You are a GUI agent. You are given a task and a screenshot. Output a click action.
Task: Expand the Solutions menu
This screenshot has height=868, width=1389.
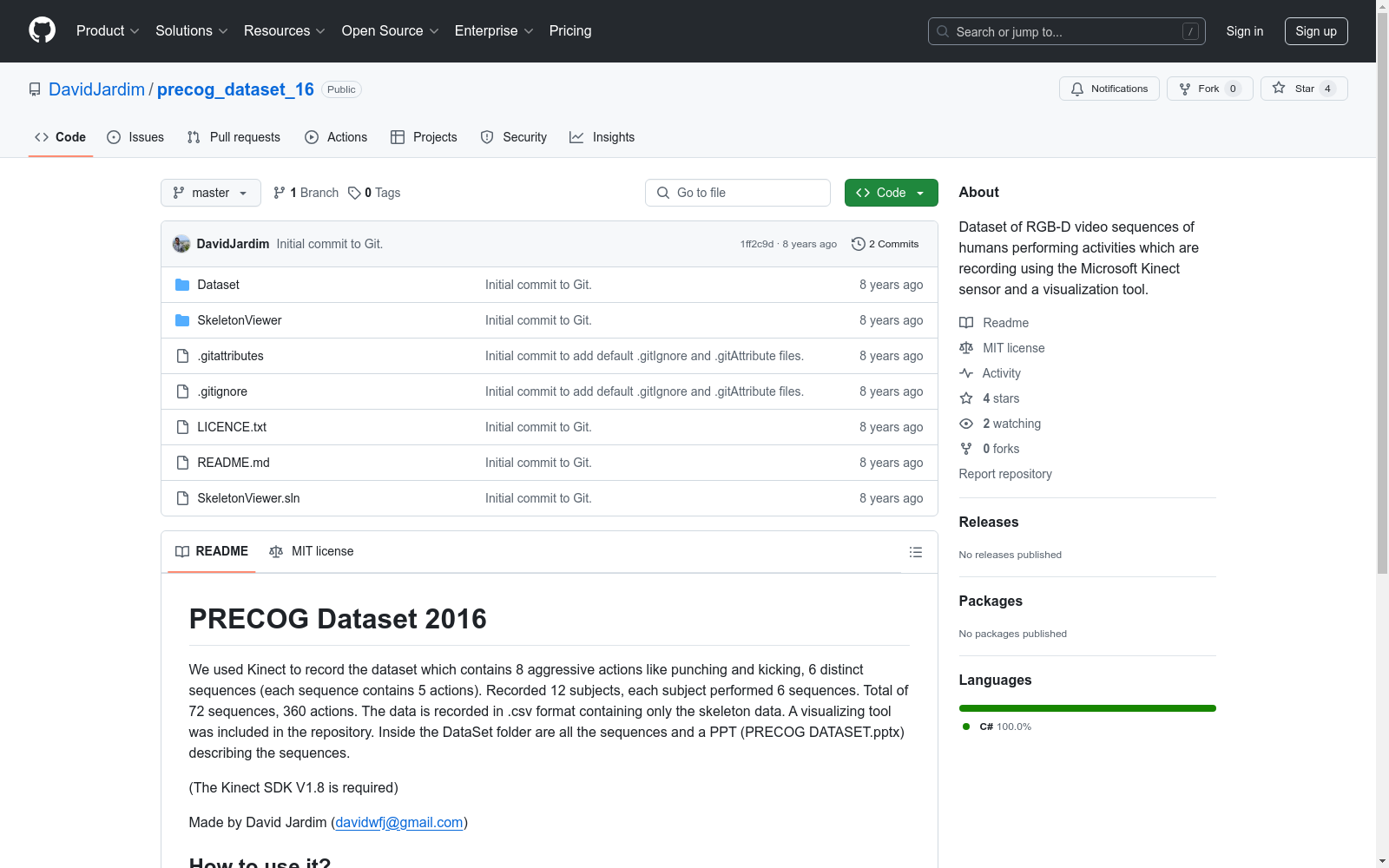[x=192, y=31]
